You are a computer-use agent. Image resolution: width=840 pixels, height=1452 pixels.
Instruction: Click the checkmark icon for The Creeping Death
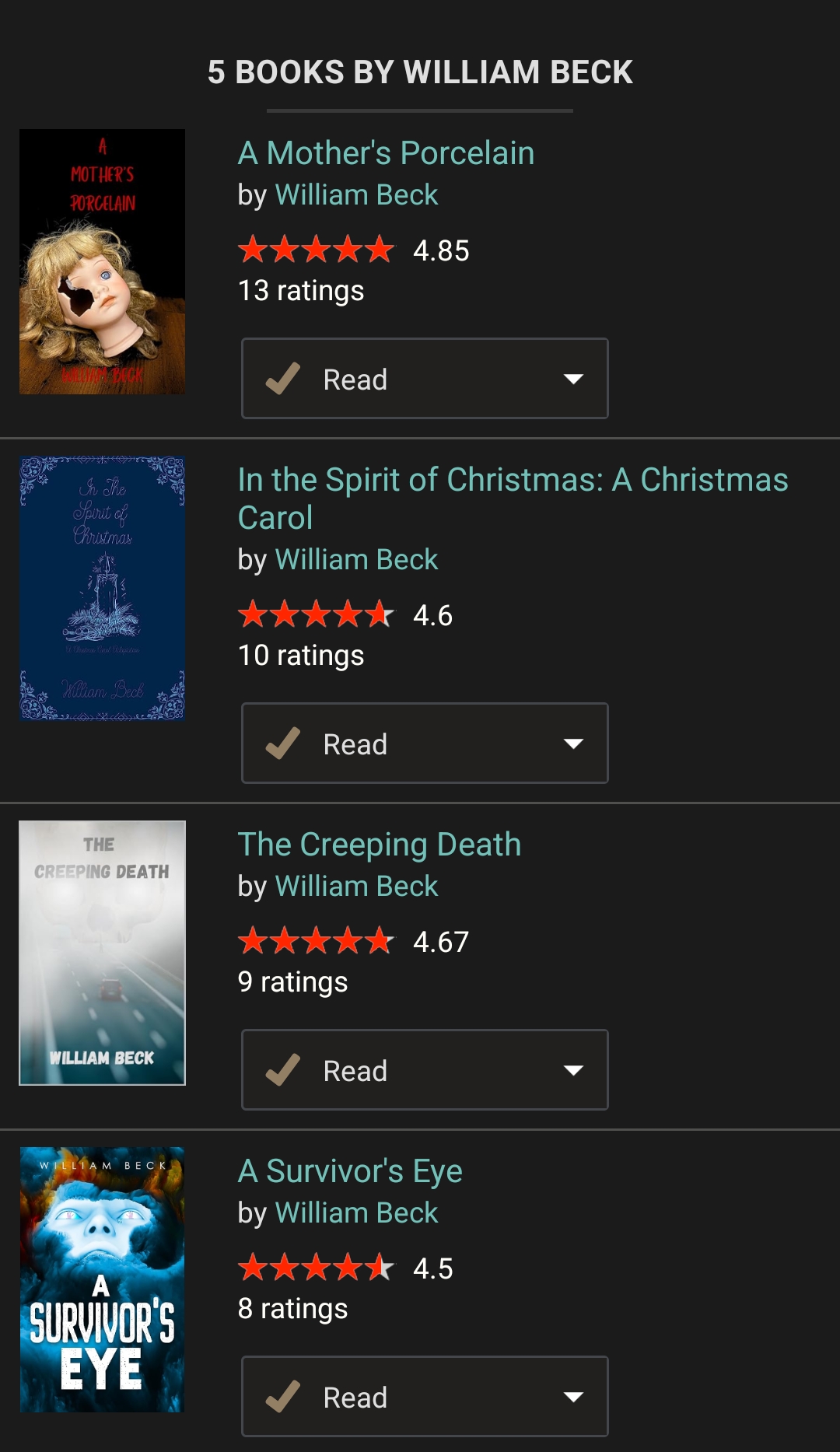[x=283, y=1070]
